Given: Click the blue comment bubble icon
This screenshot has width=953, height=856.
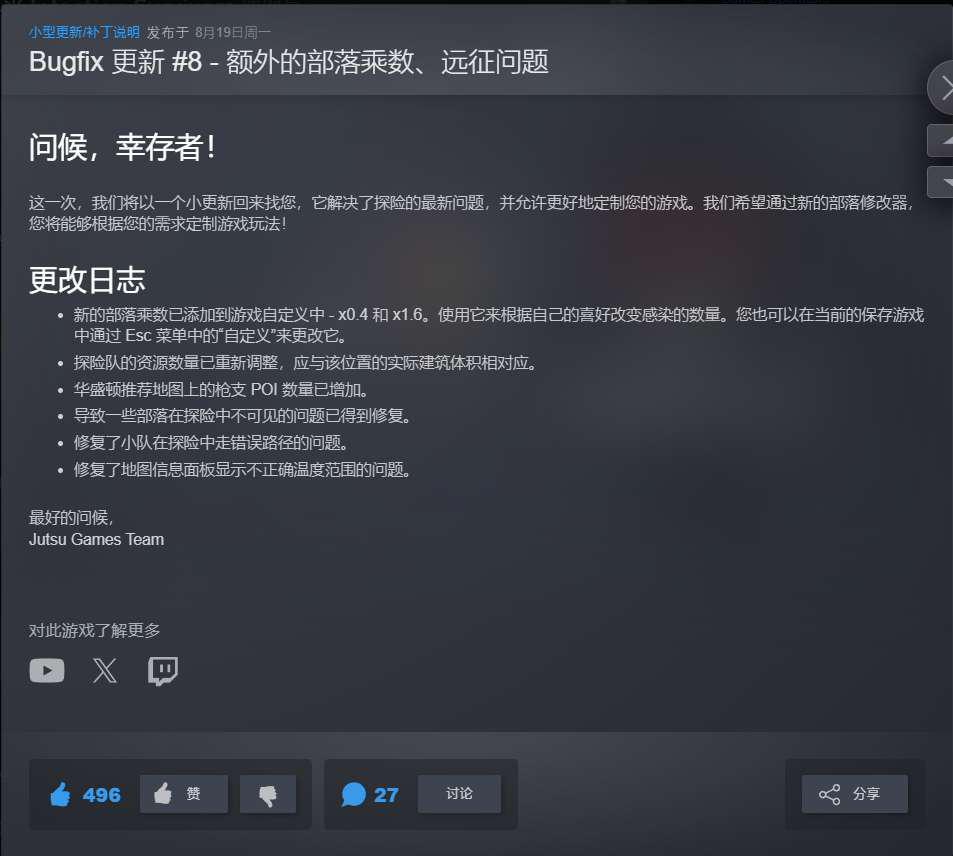Looking at the screenshot, I should click(x=354, y=794).
